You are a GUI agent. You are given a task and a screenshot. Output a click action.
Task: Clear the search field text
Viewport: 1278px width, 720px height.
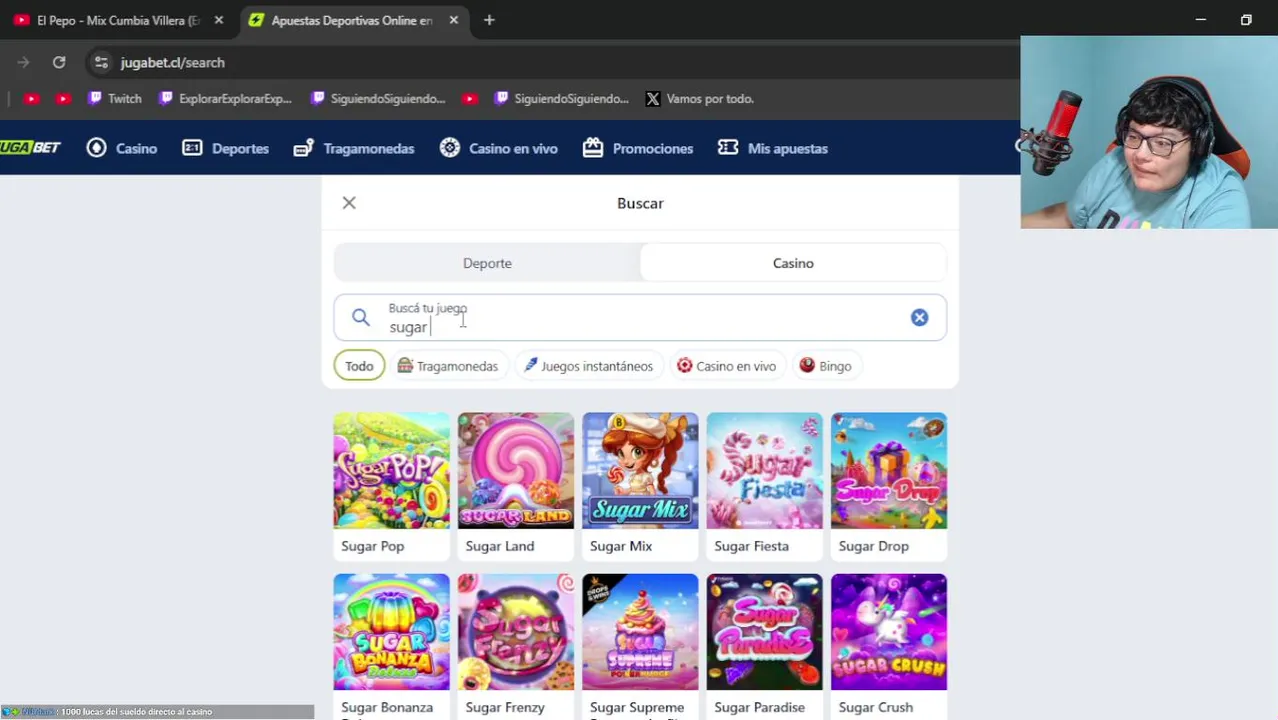[919, 317]
